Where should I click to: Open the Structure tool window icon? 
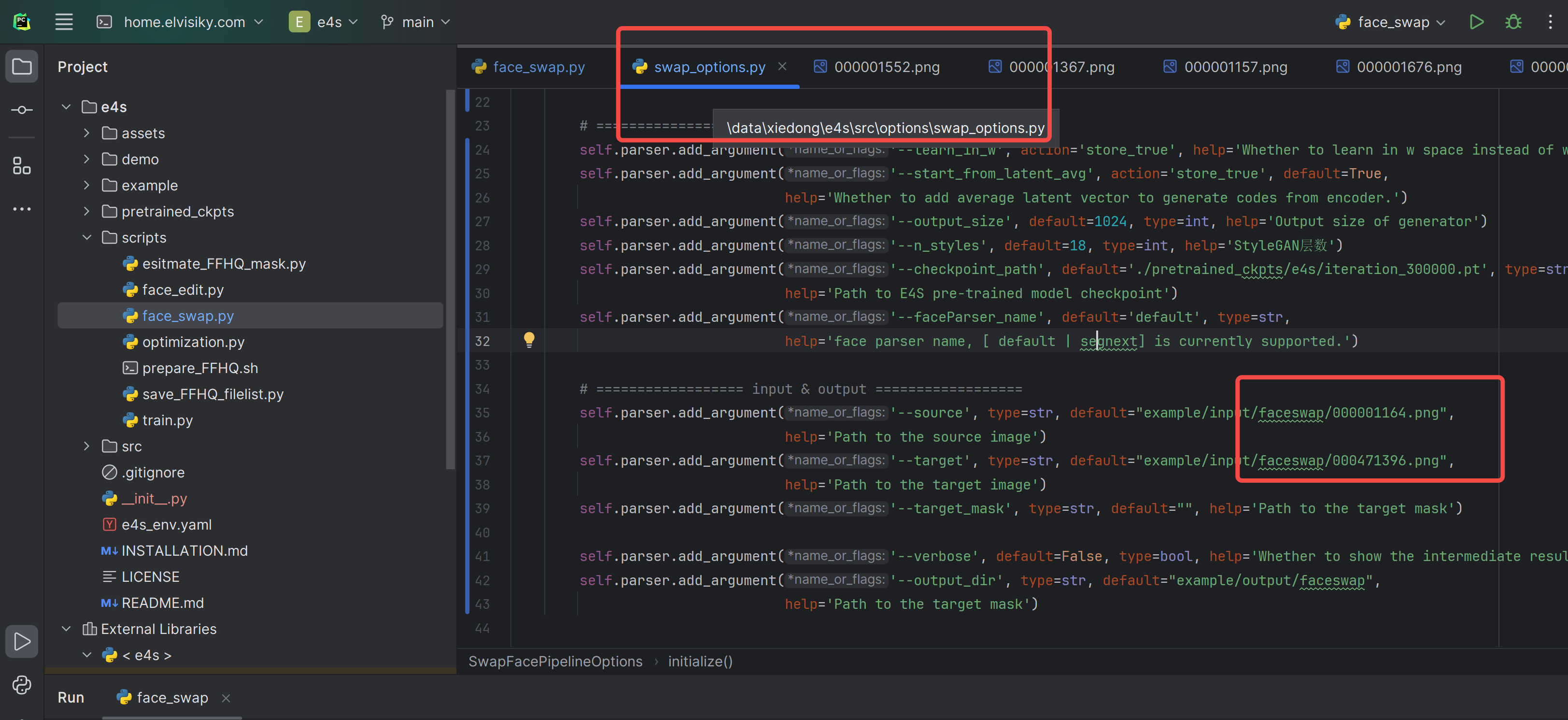22,166
